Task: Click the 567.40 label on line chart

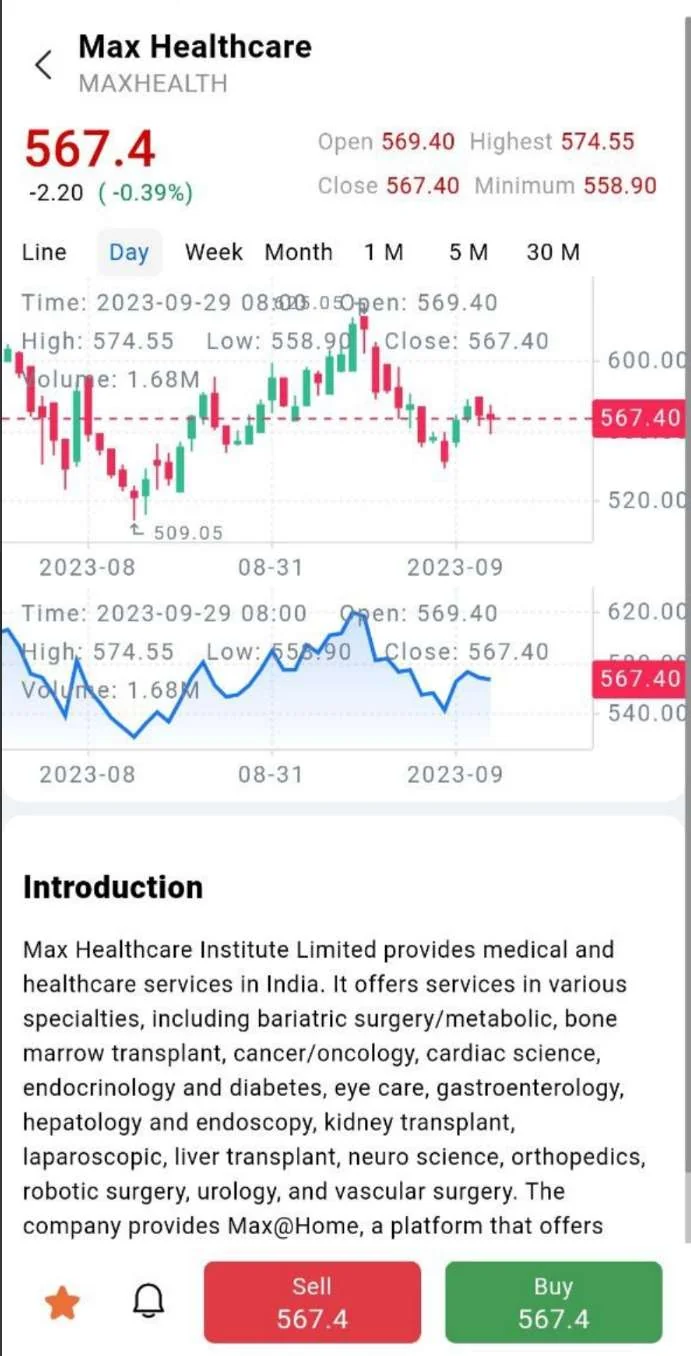Action: [640, 680]
